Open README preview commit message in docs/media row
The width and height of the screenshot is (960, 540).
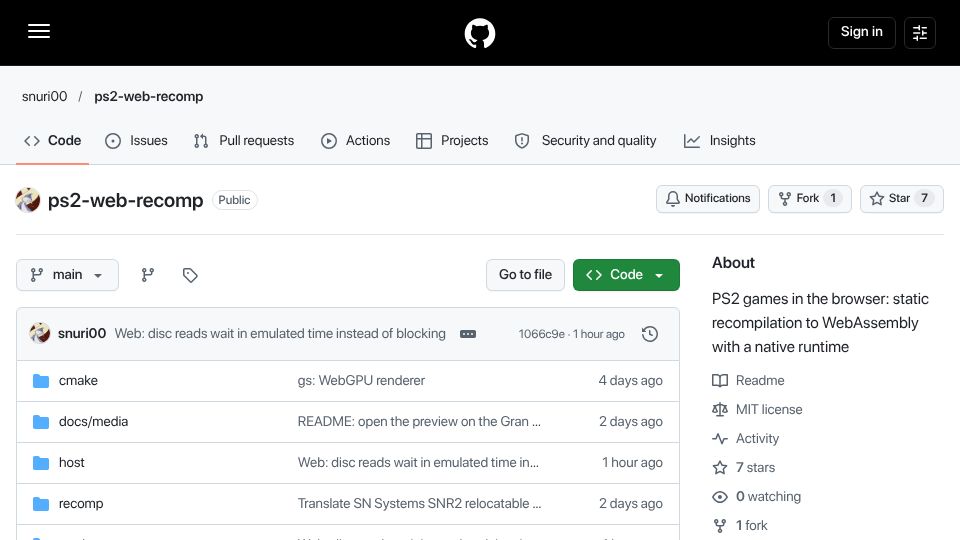419,422
